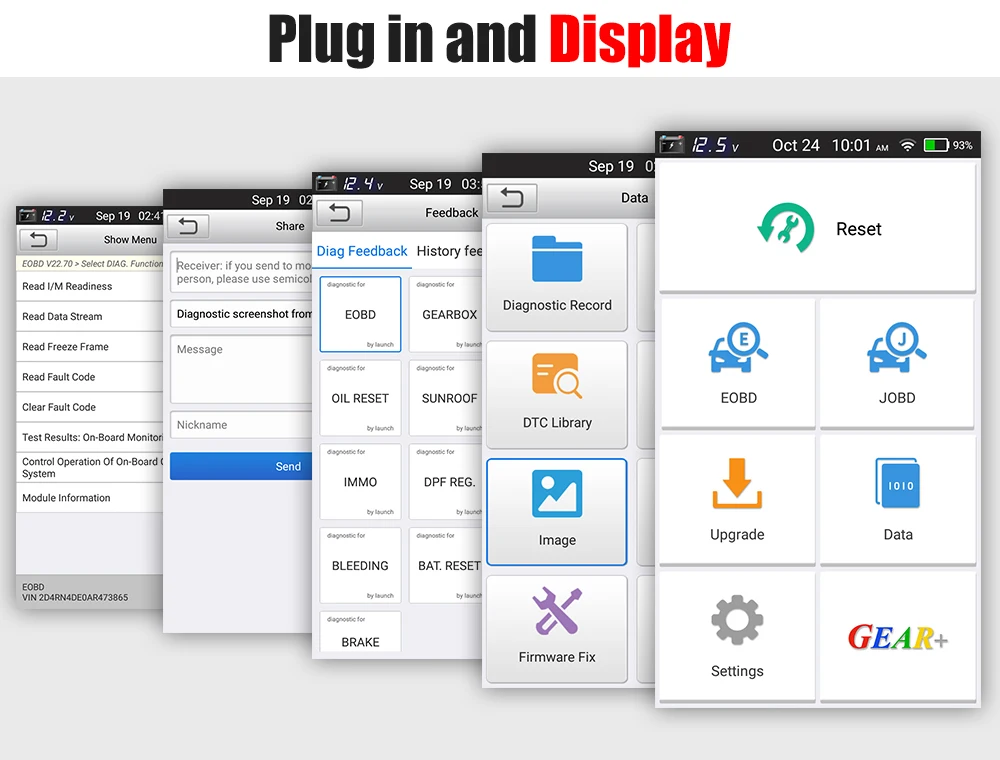1000x760 pixels.
Task: Open the Data tile on home screen
Action: click(897, 500)
